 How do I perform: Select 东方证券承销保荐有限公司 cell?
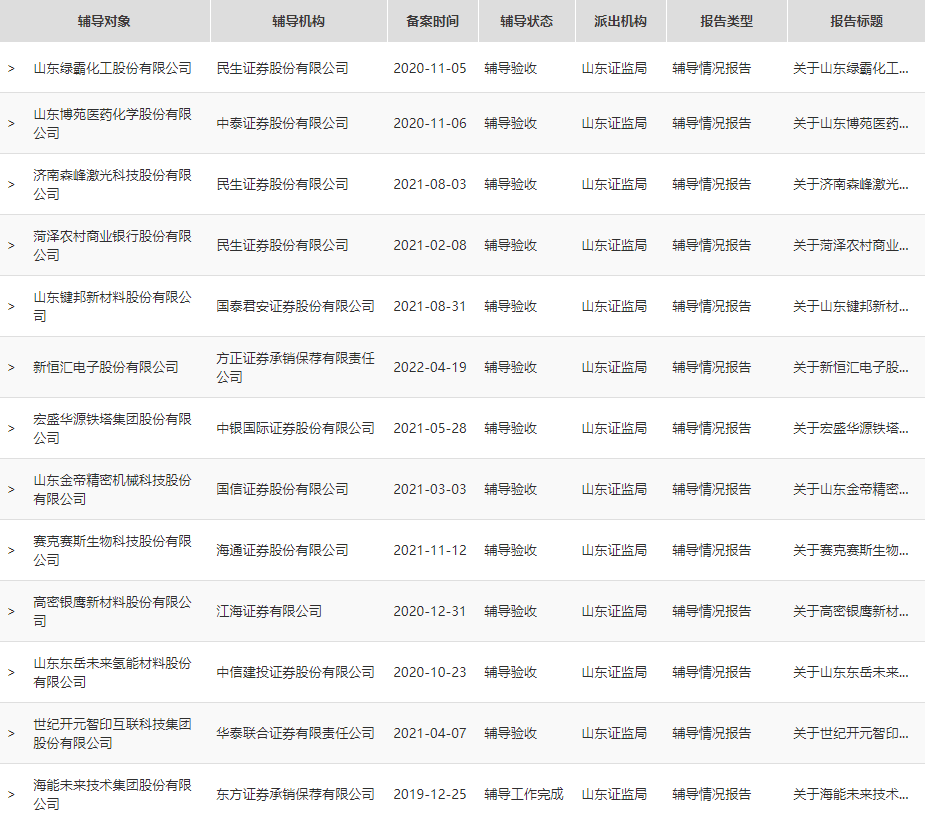[x=295, y=794]
